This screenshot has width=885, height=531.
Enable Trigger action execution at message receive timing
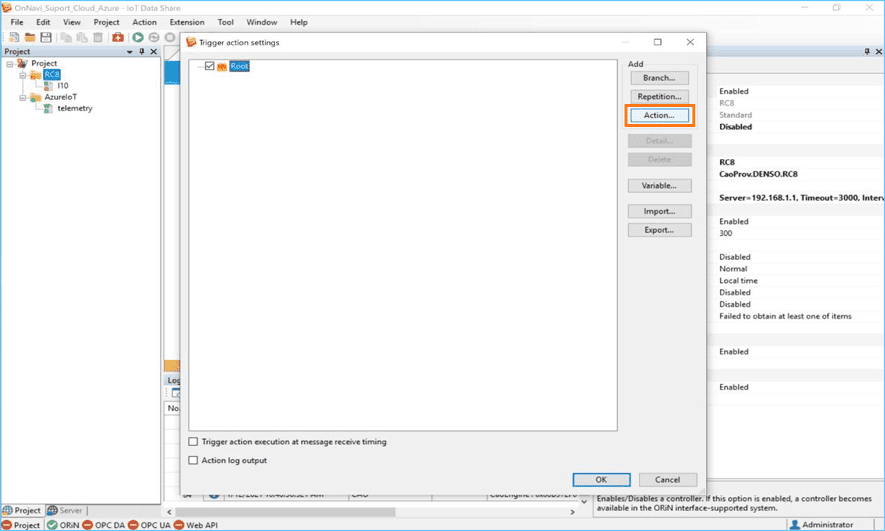pos(193,442)
